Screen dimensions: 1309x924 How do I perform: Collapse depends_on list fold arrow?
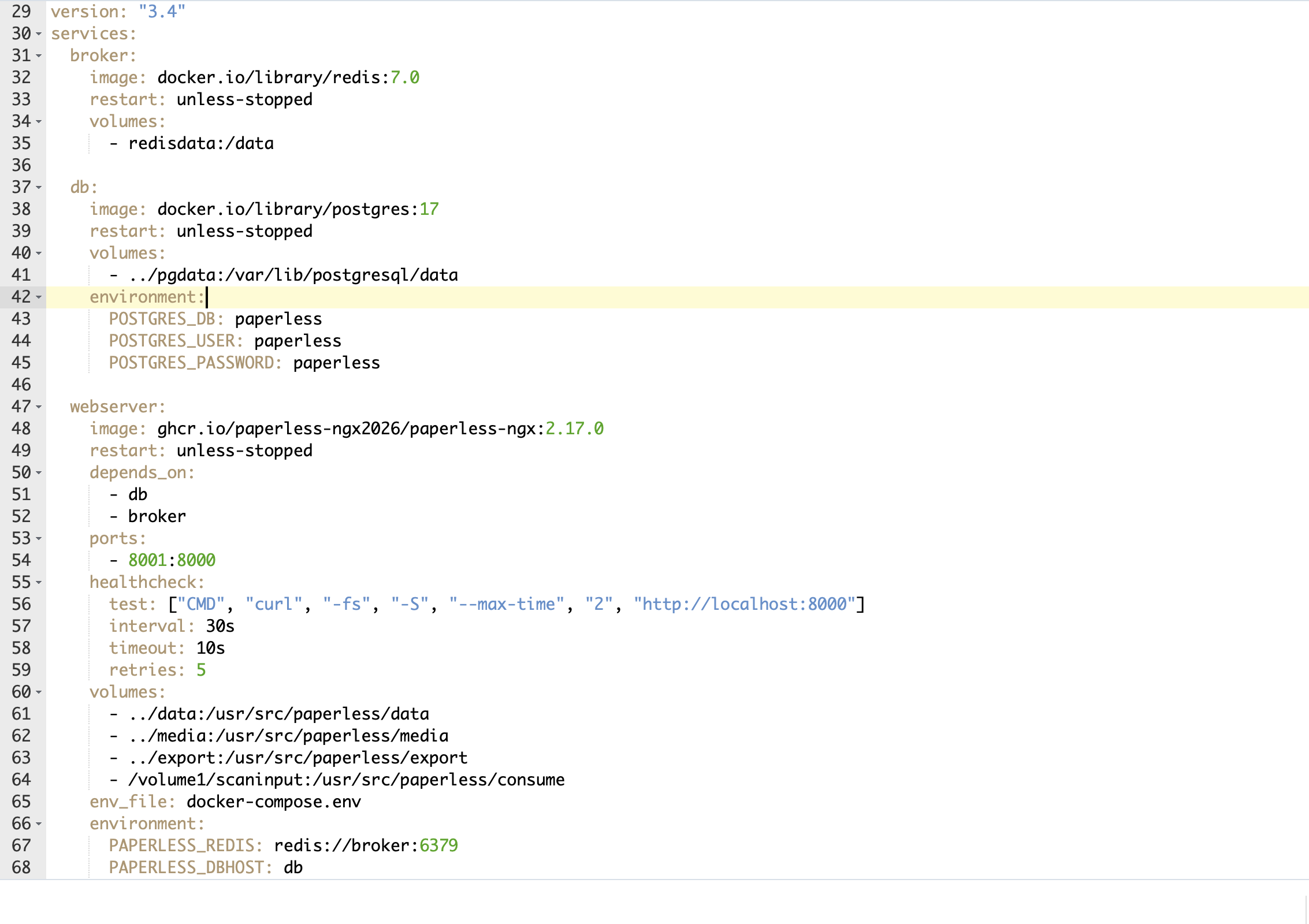pyautogui.click(x=39, y=473)
